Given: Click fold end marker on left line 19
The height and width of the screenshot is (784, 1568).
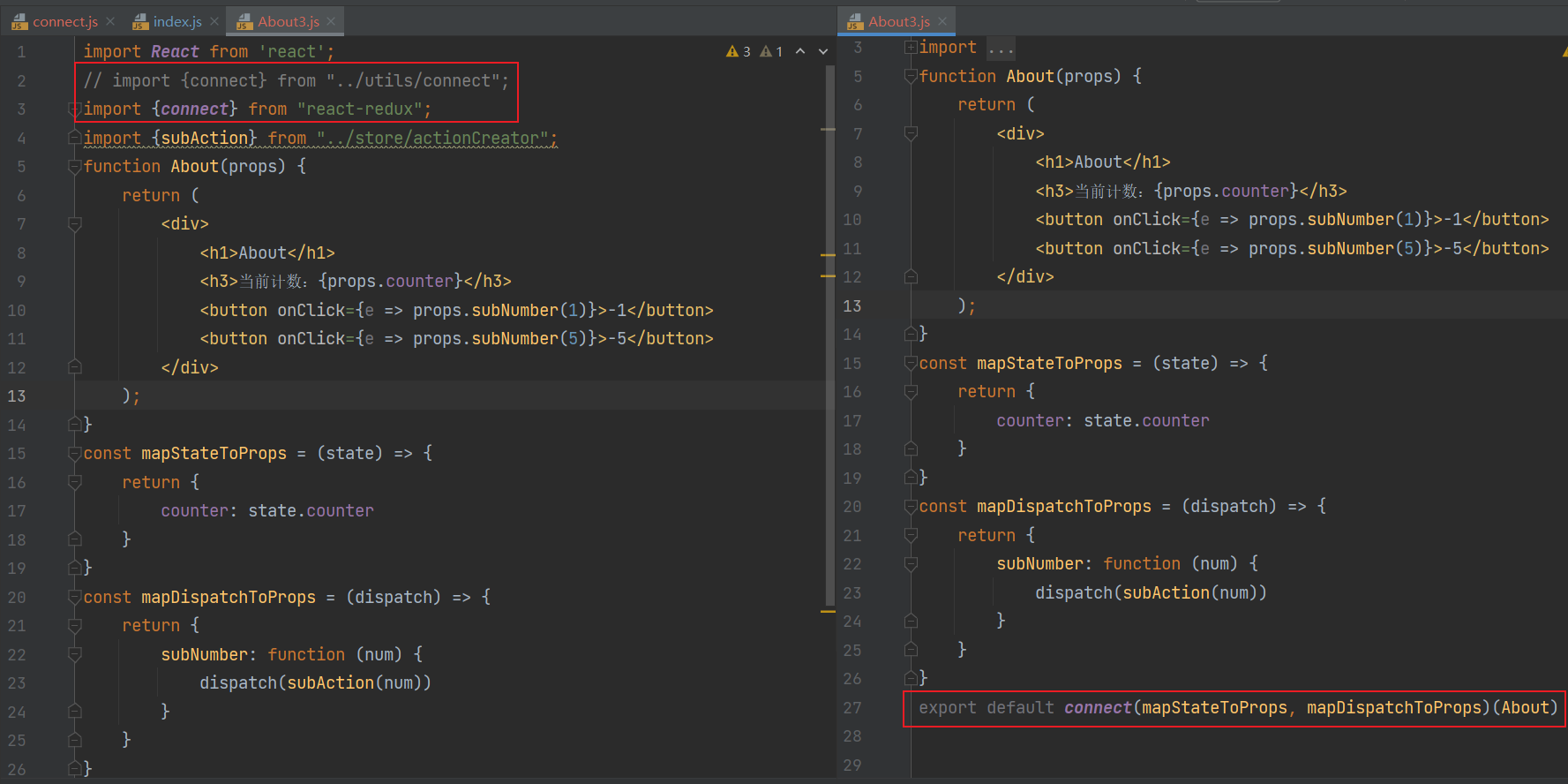Looking at the screenshot, I should click(75, 568).
